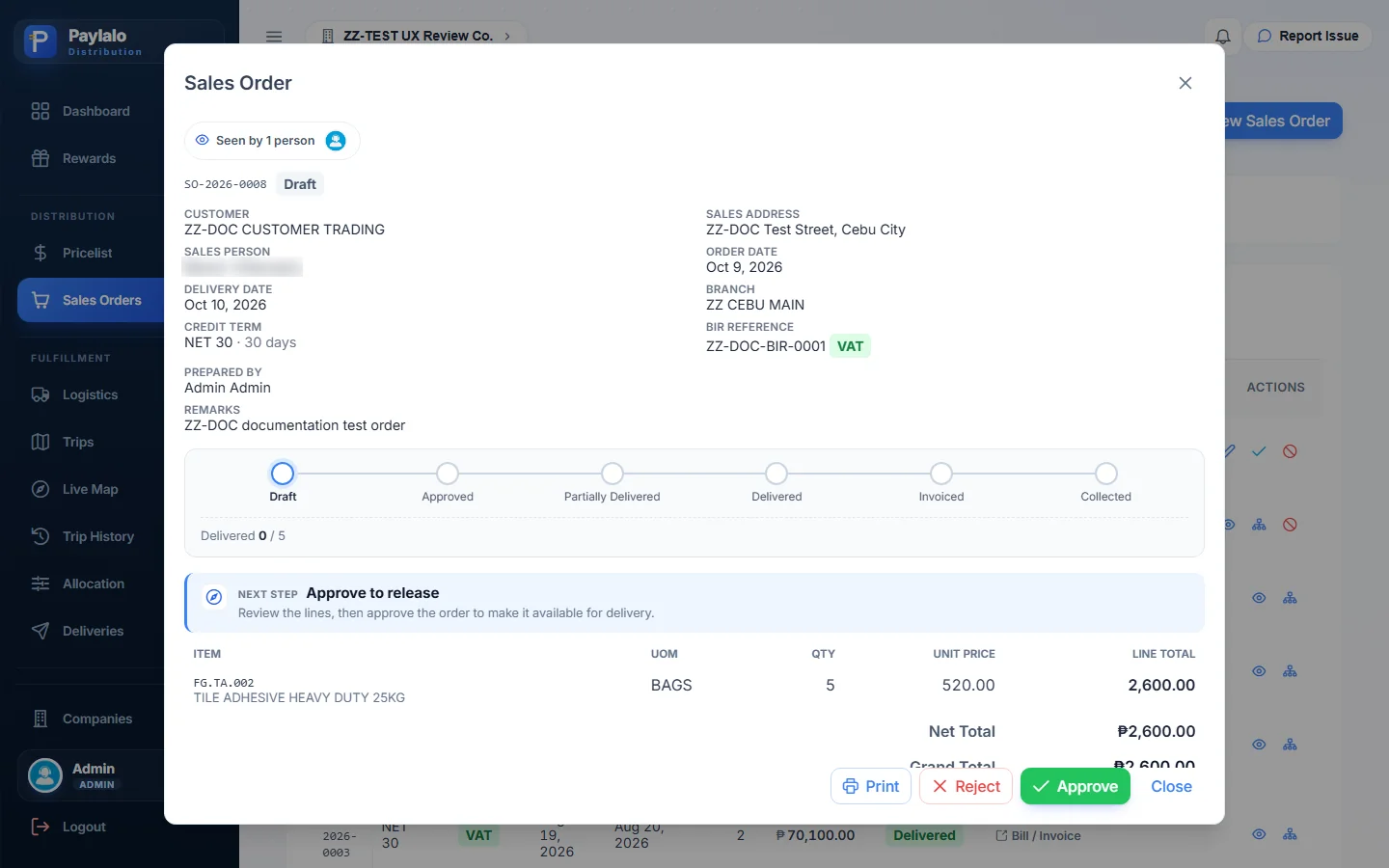Select Sales Orders in the sidebar
Screen dimensions: 1389x868
click(x=91, y=300)
